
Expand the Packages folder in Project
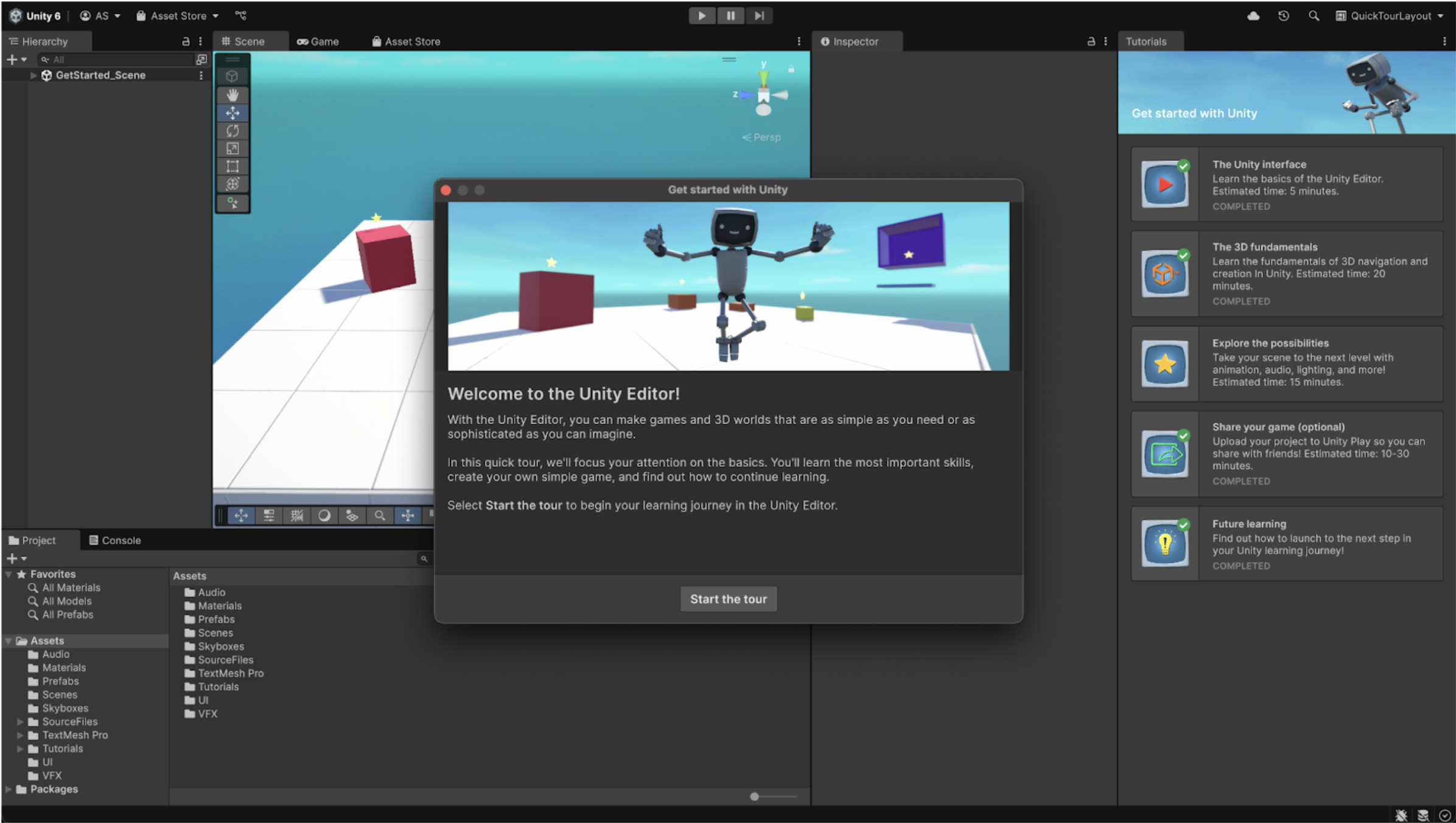[9, 789]
